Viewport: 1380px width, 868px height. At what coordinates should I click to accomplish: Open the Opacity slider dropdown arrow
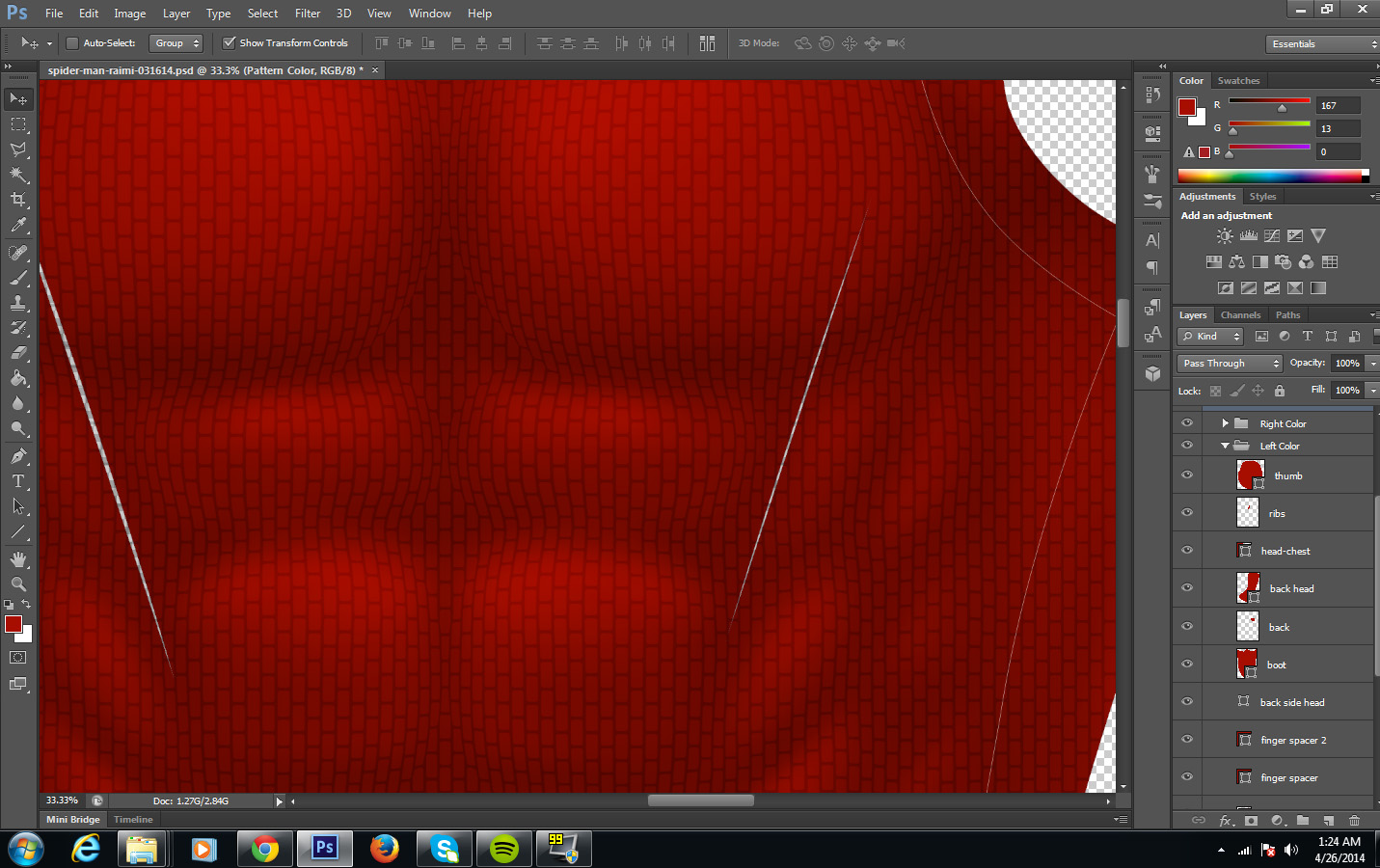(x=1373, y=364)
